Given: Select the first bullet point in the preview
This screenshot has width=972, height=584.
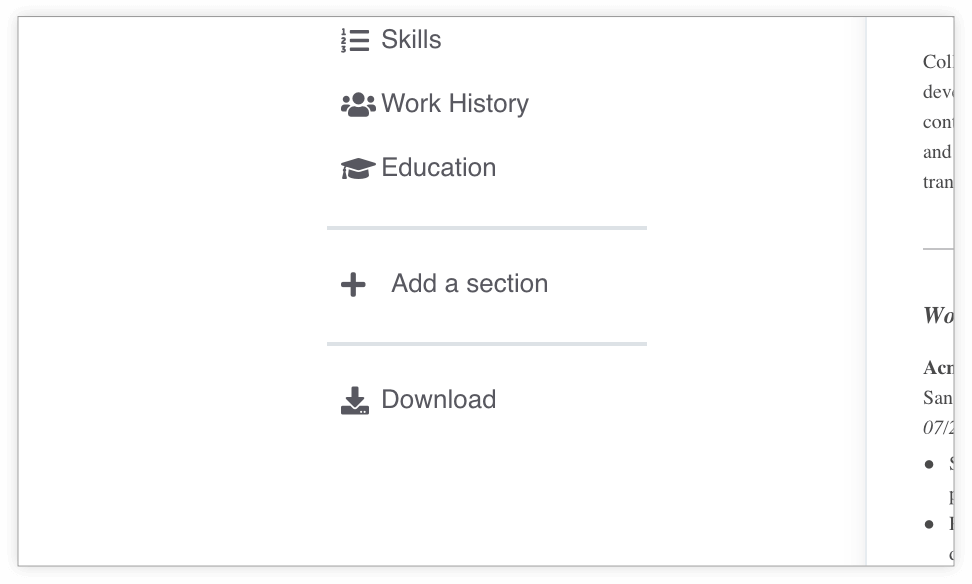Looking at the screenshot, I should [x=939, y=479].
